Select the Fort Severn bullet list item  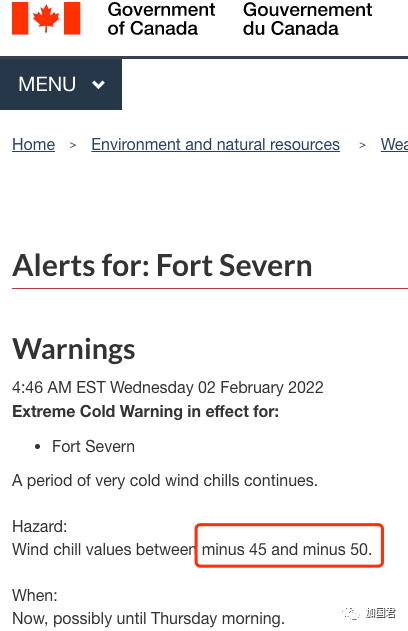click(x=93, y=447)
